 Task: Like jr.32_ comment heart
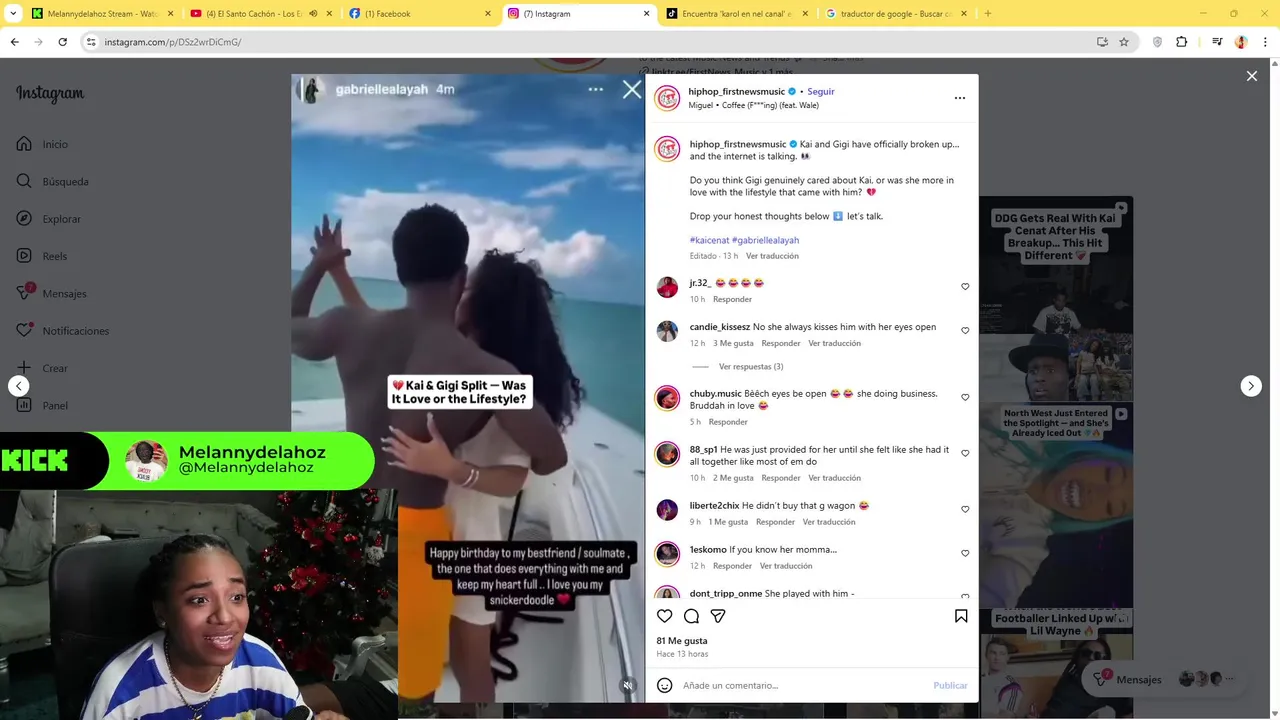click(965, 287)
